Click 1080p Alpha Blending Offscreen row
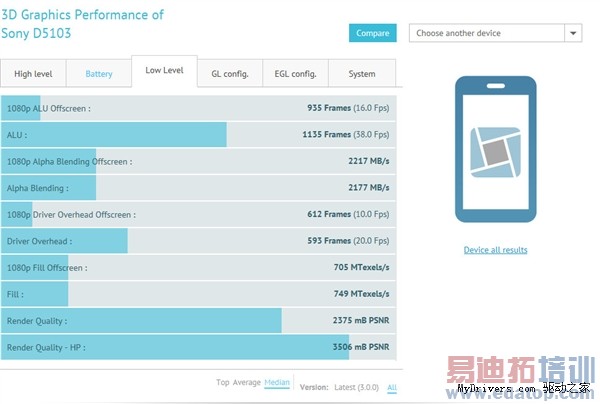Viewport: 600px width, 404px height. [x=199, y=161]
